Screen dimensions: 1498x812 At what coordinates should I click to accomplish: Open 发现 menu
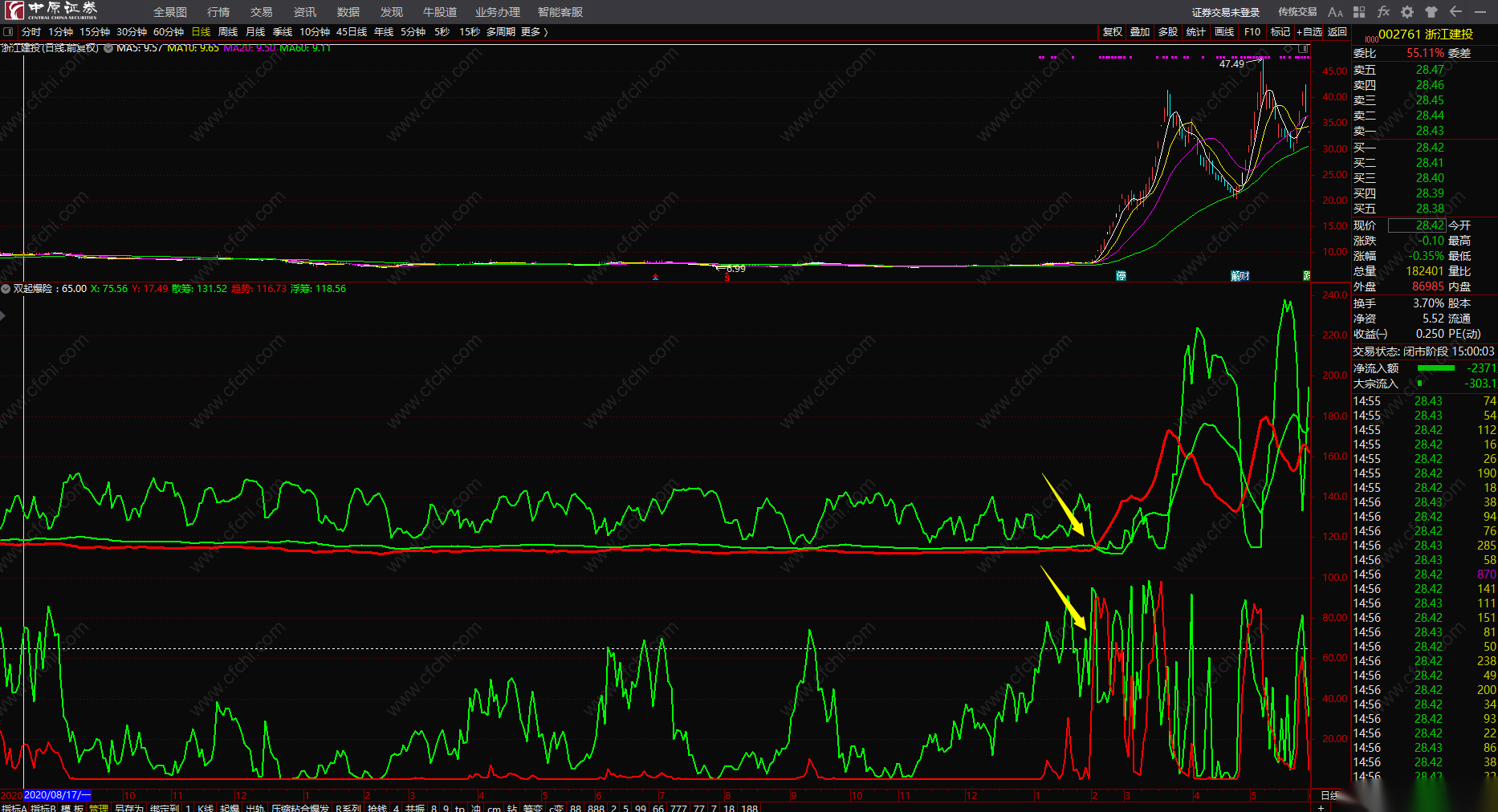coord(392,12)
